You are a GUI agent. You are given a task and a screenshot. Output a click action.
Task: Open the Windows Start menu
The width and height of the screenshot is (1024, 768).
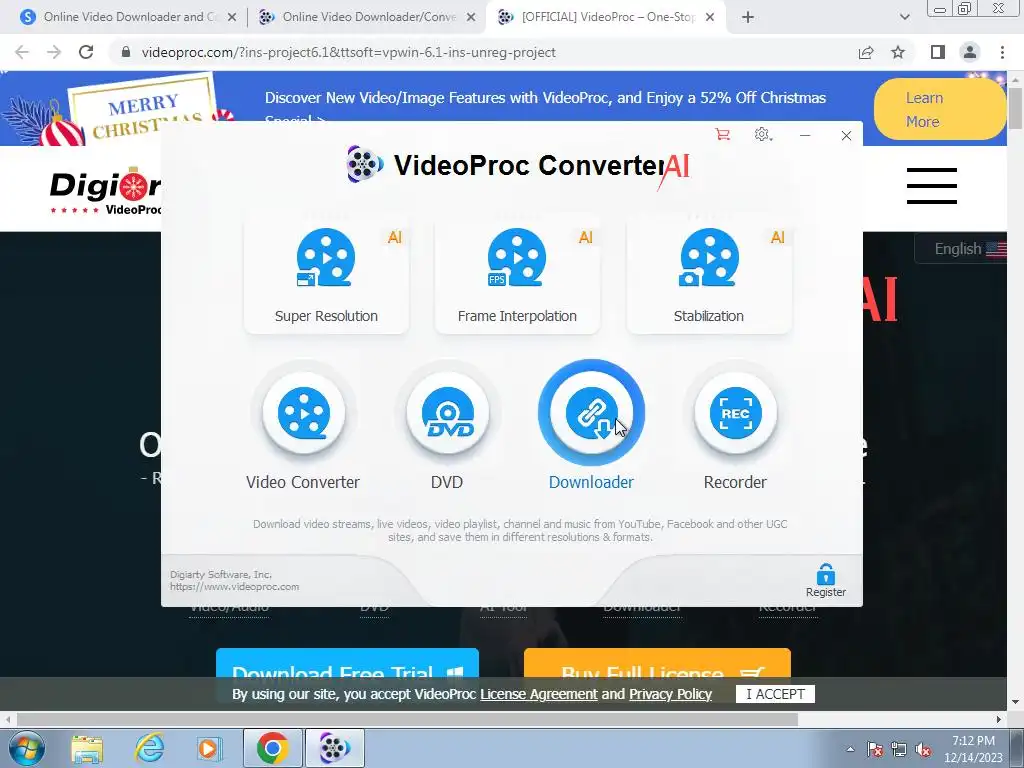26,748
